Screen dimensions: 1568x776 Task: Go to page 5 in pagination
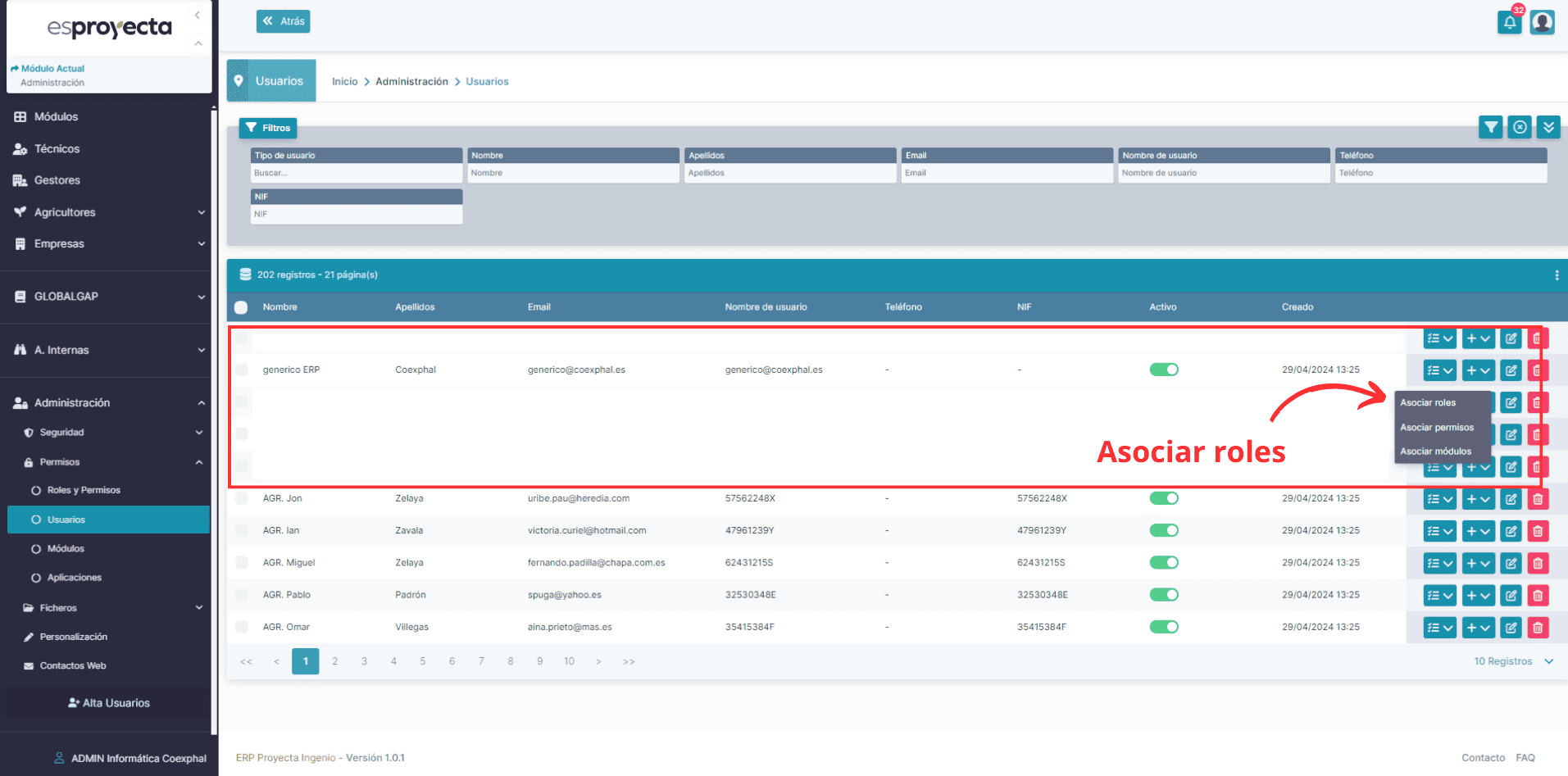[423, 661]
